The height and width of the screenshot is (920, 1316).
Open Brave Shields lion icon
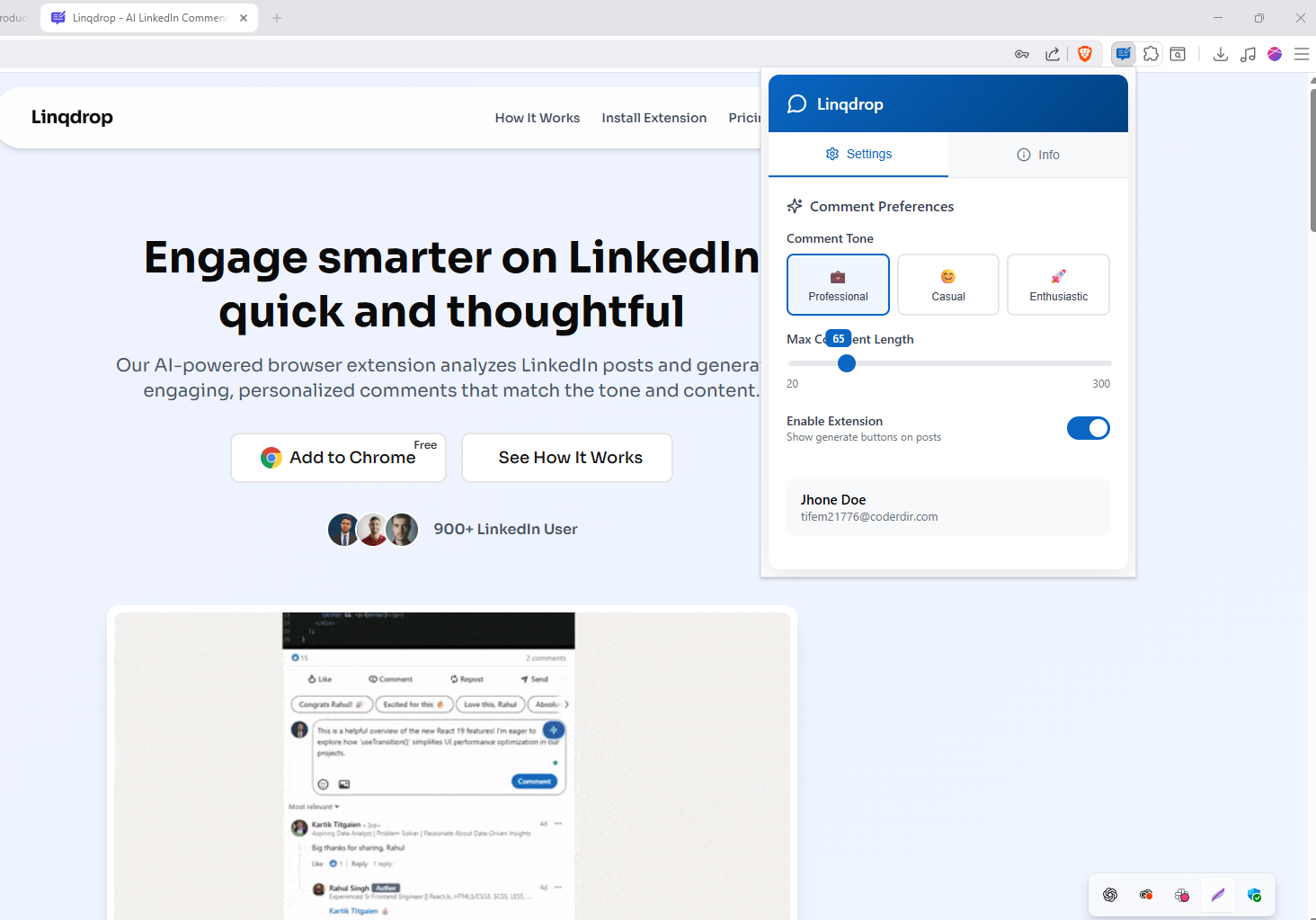(x=1085, y=54)
